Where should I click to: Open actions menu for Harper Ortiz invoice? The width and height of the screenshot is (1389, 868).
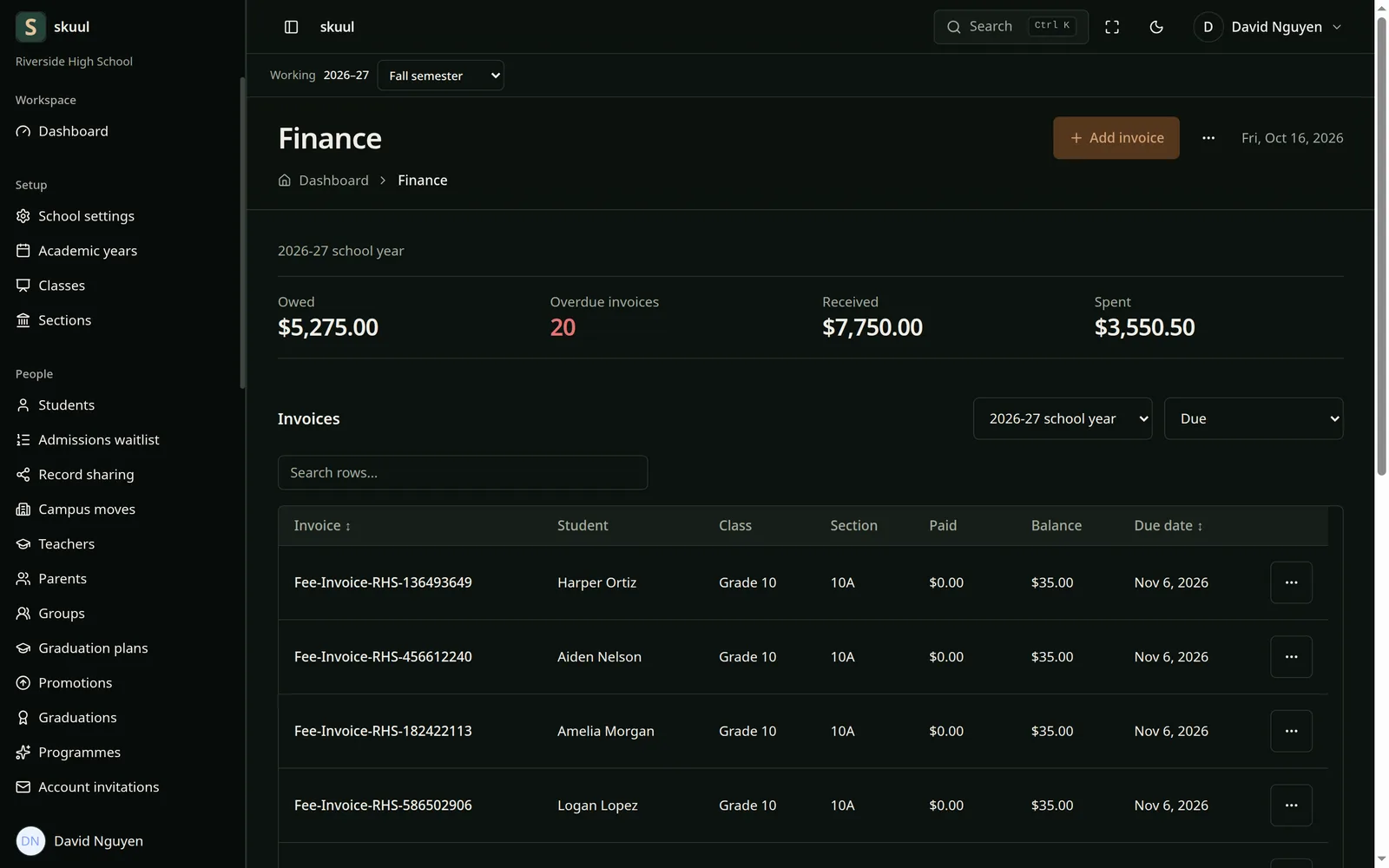[x=1291, y=582]
